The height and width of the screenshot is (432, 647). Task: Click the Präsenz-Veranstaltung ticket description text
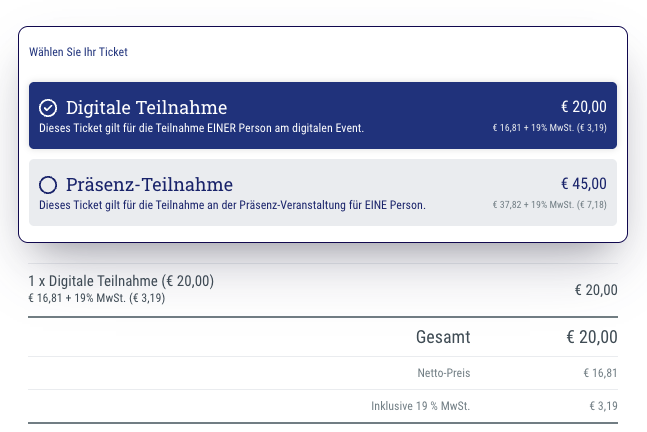click(x=232, y=206)
